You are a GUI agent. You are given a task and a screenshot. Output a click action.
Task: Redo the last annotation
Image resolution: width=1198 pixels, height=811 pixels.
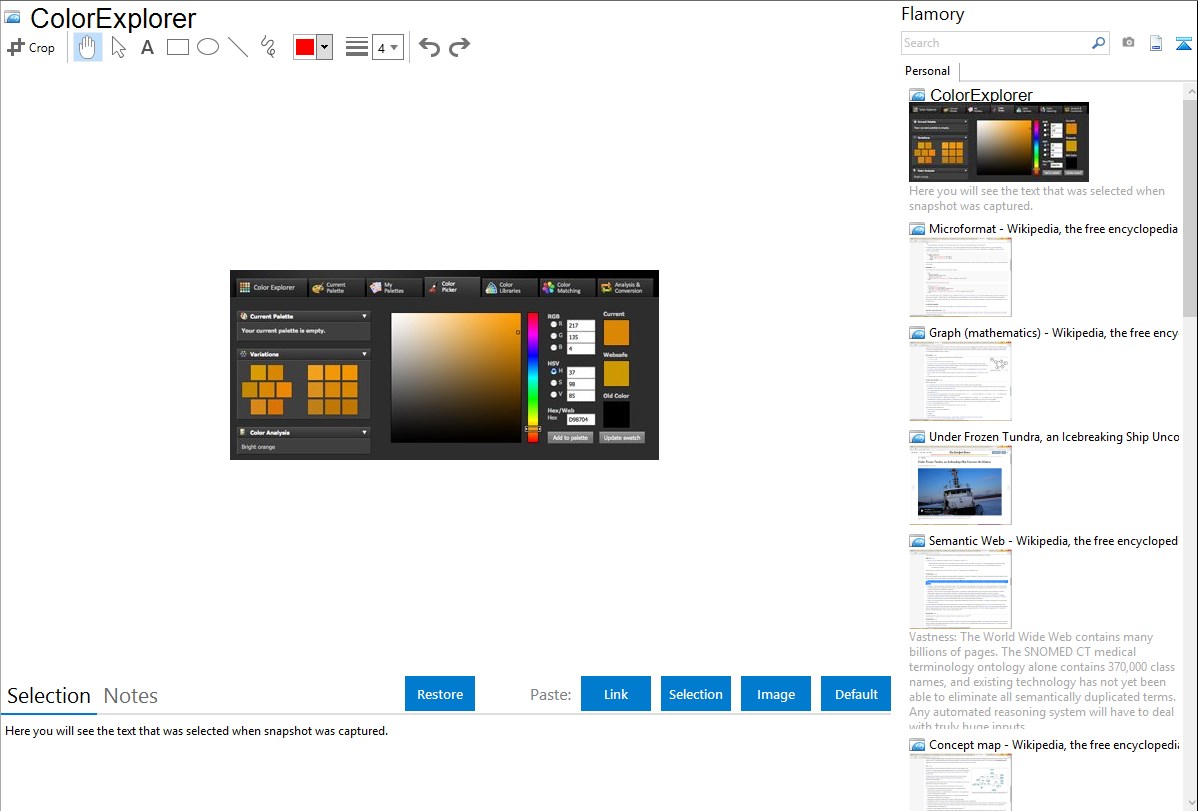pos(459,47)
